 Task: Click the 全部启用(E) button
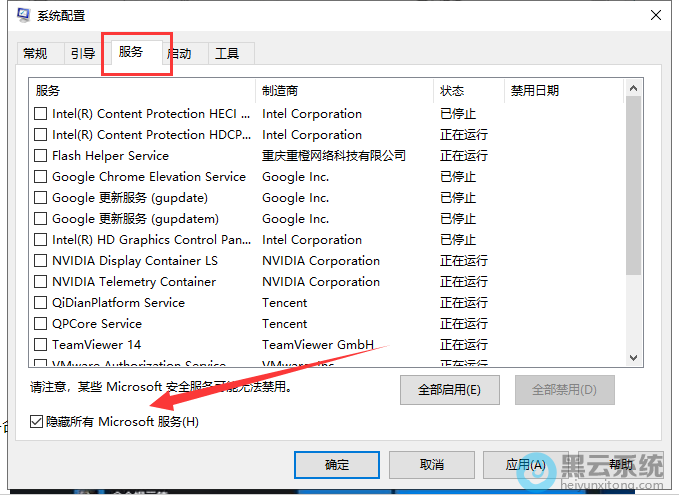[449, 389]
